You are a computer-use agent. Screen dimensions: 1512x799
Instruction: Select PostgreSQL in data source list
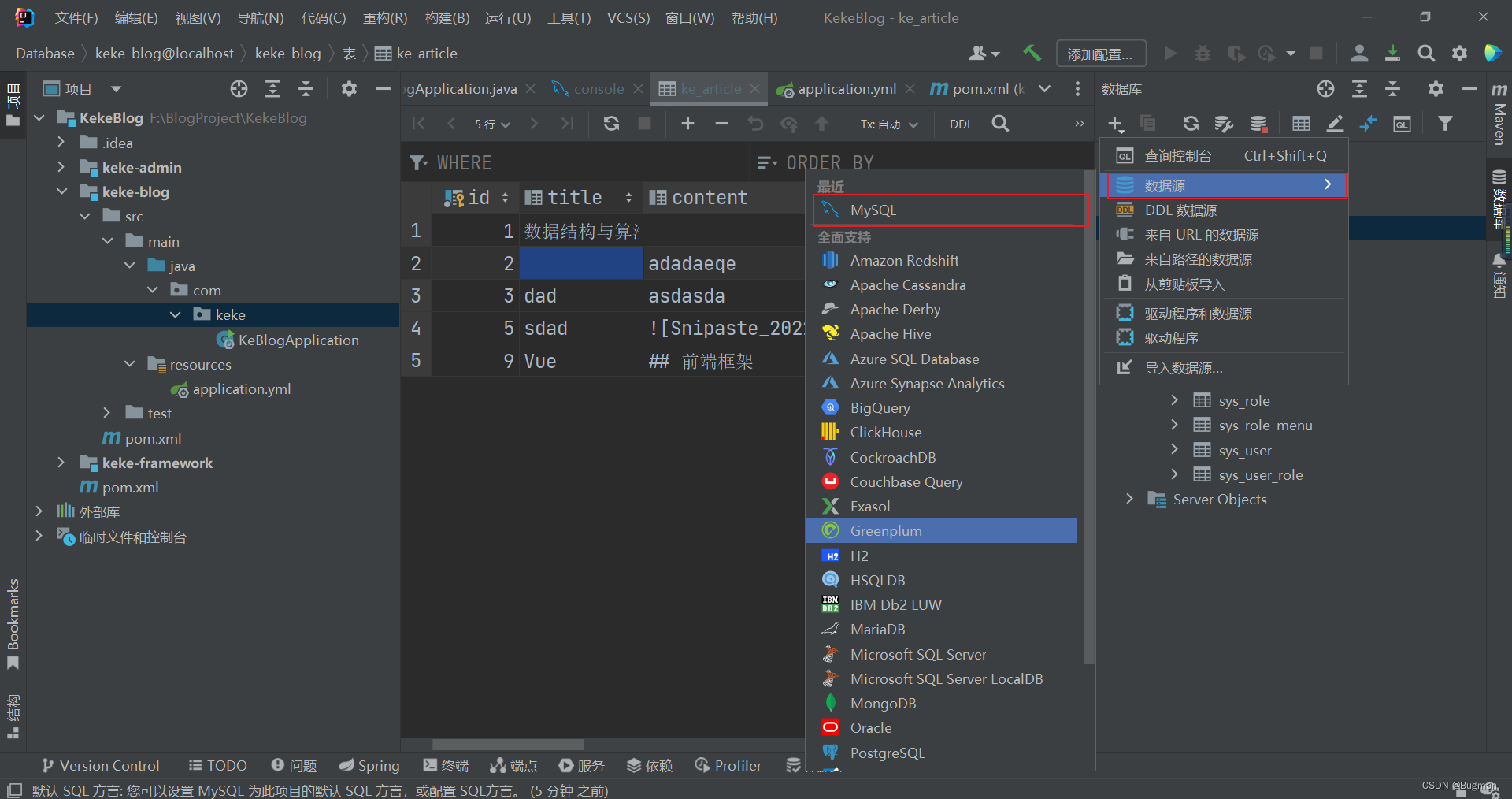(x=942, y=753)
